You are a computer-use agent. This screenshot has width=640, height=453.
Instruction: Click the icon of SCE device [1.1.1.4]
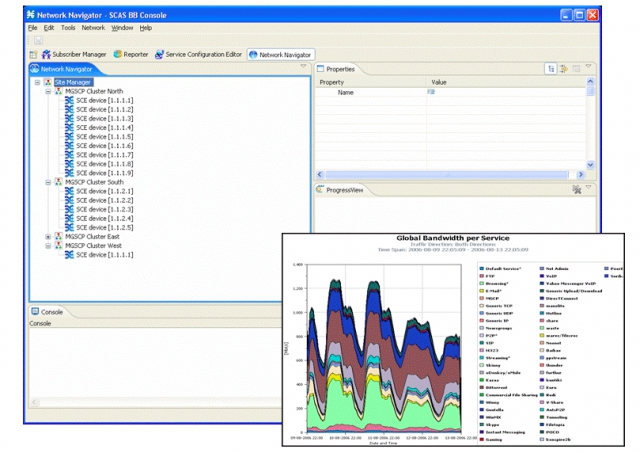(x=69, y=127)
